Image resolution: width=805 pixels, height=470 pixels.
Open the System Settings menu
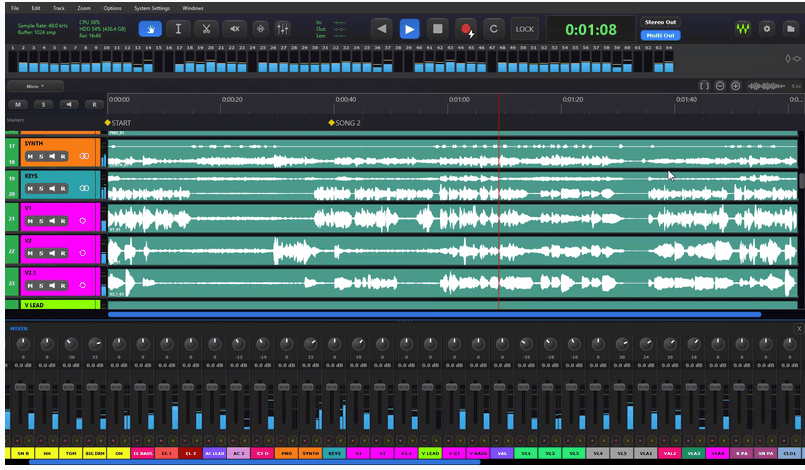[152, 8]
